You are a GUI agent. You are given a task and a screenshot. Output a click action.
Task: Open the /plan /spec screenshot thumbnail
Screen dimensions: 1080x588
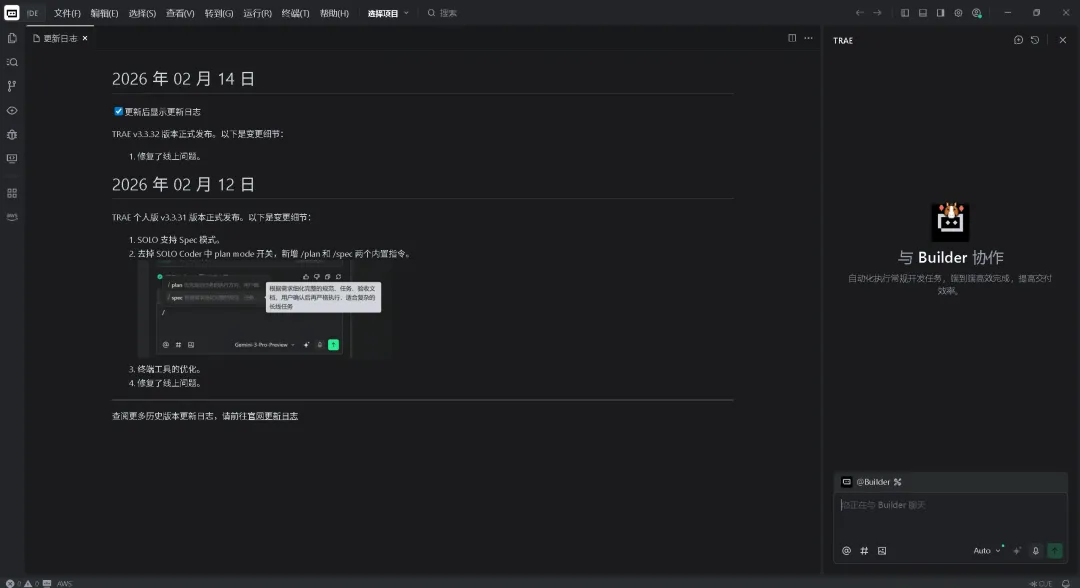[x=264, y=309]
